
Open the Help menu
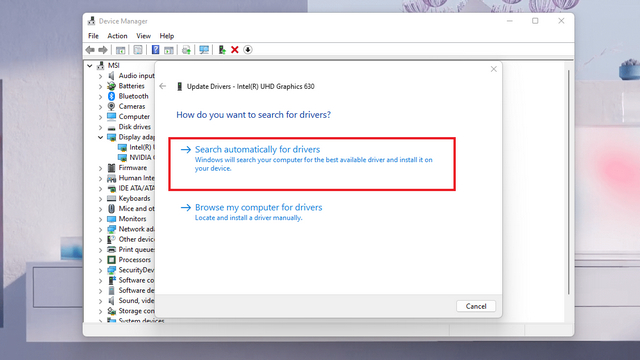point(167,36)
